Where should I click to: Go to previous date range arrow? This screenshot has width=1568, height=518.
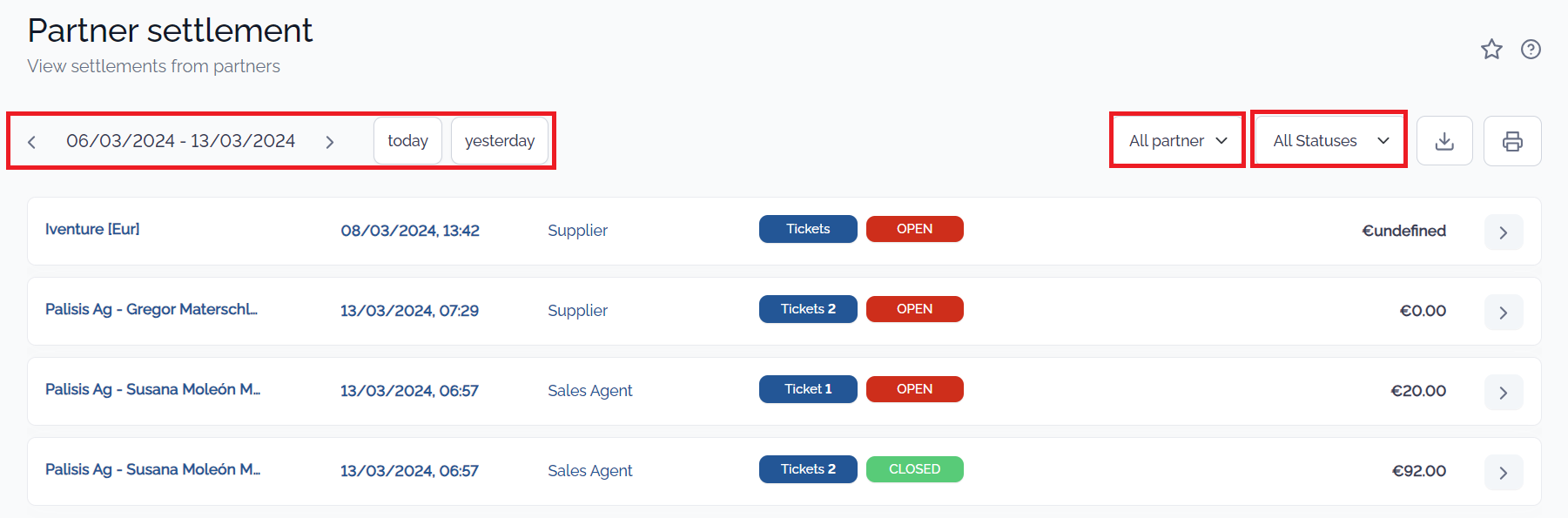(x=31, y=142)
